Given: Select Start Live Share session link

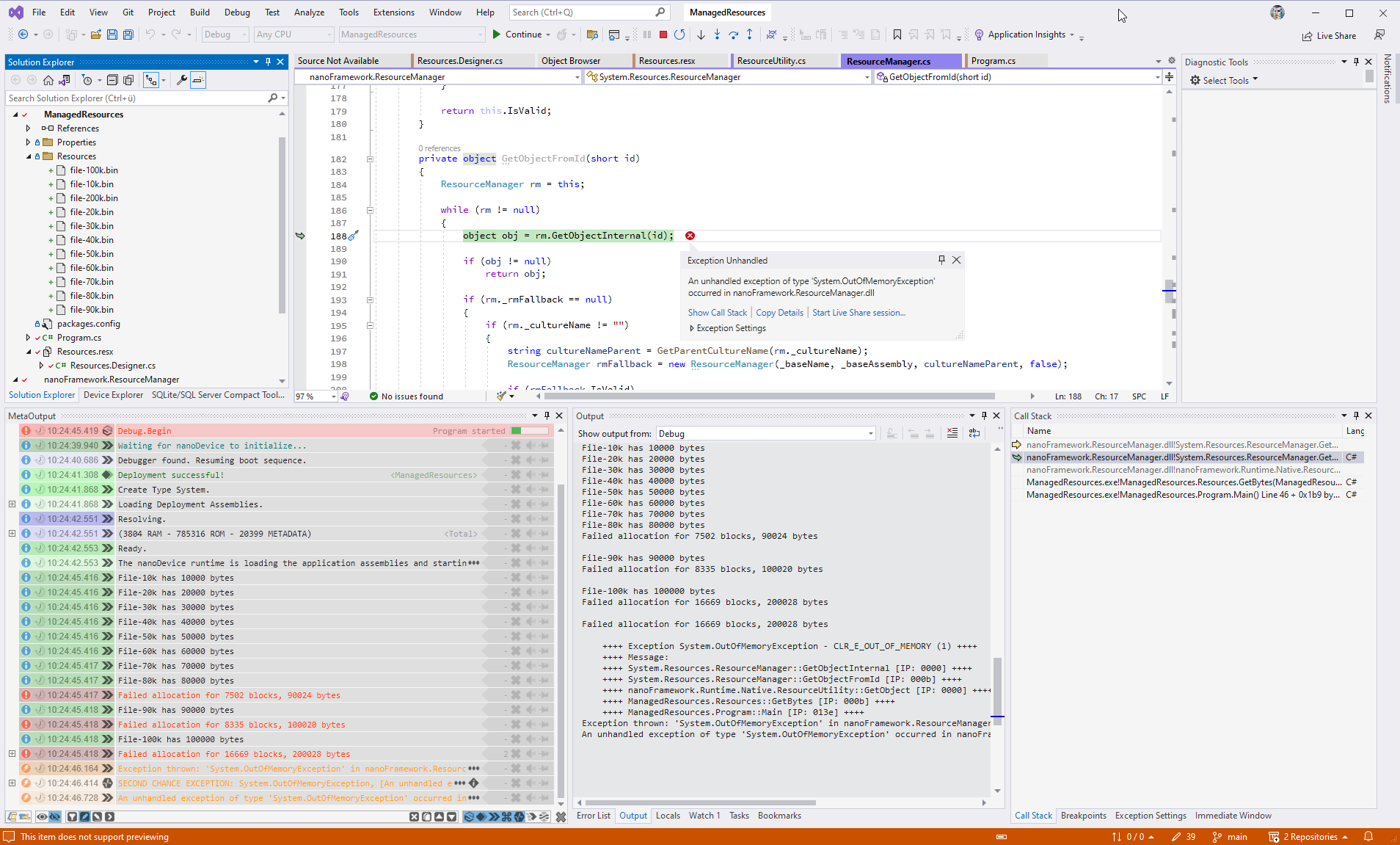Looking at the screenshot, I should [858, 312].
